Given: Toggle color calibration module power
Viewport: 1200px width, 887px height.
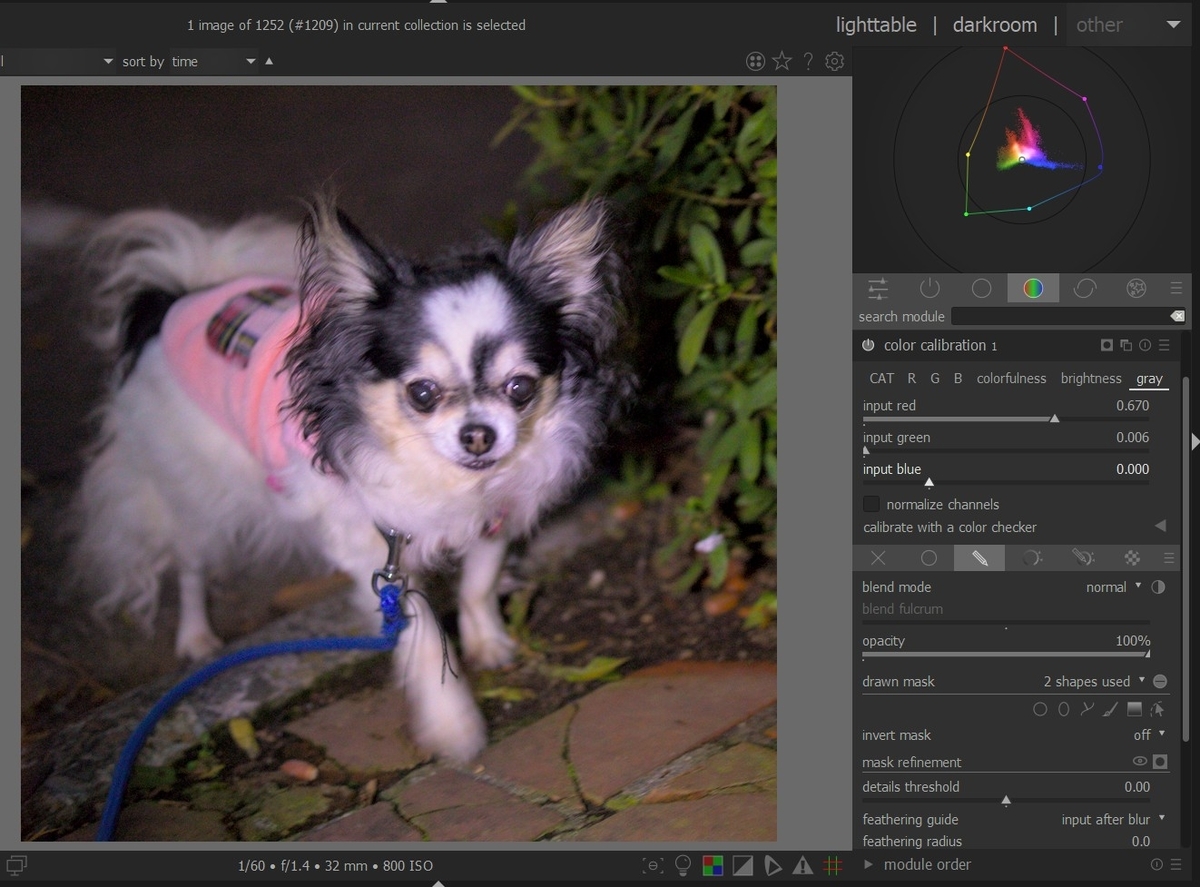Looking at the screenshot, I should 868,345.
